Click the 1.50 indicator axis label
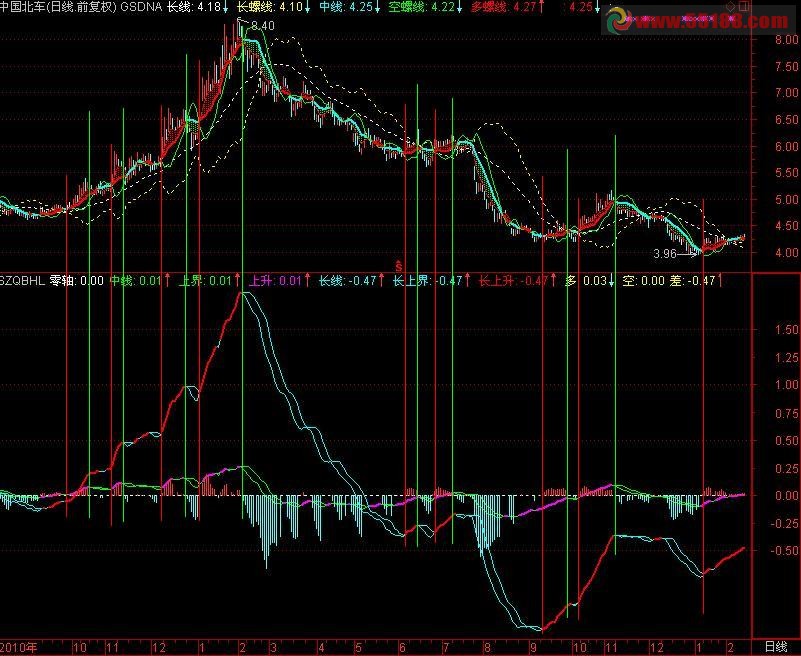 point(786,330)
